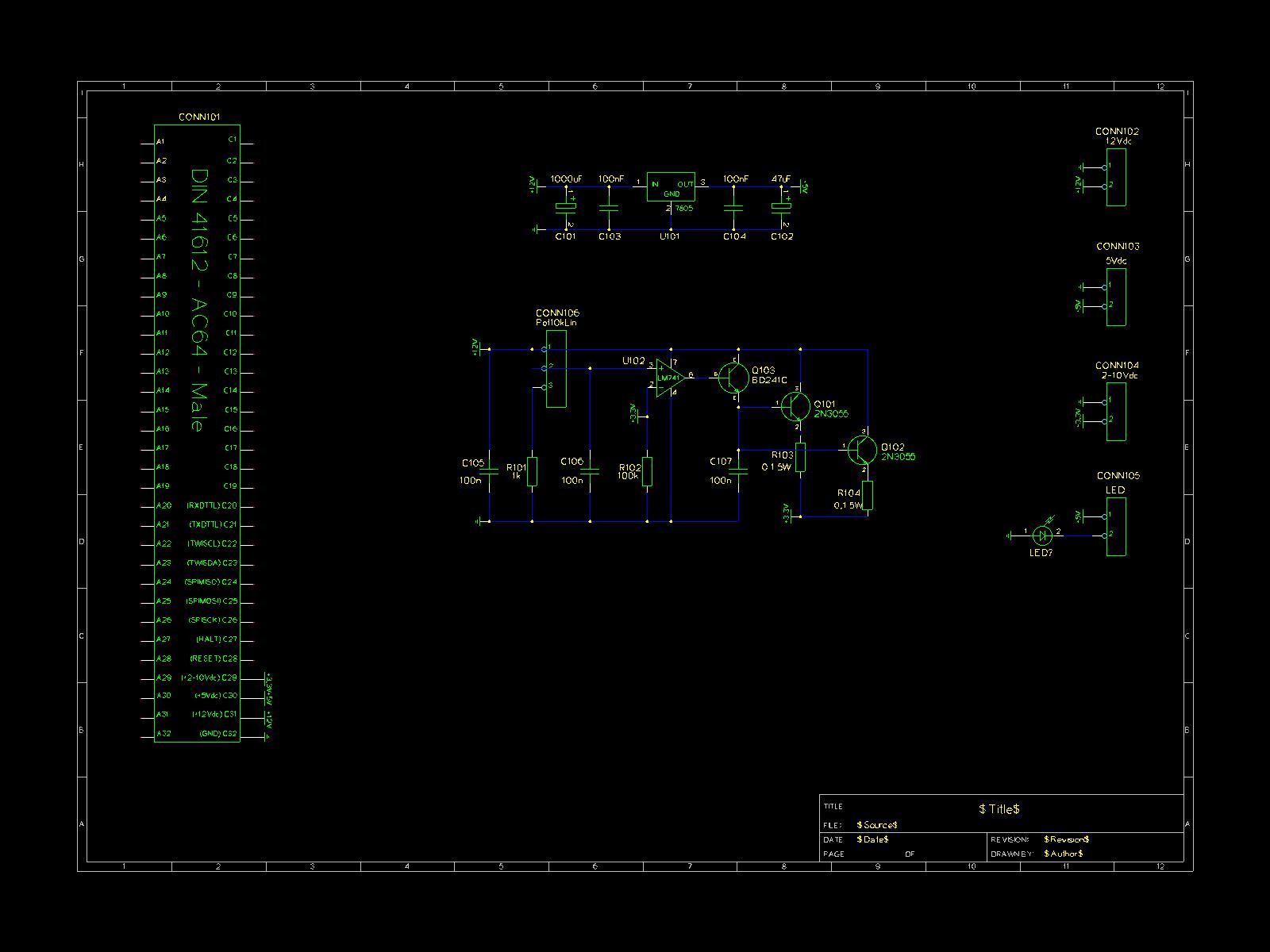Image resolution: width=1270 pixels, height=952 pixels.
Task: Select the 1000uF electrolytic capacitor C101
Action: coord(565,208)
